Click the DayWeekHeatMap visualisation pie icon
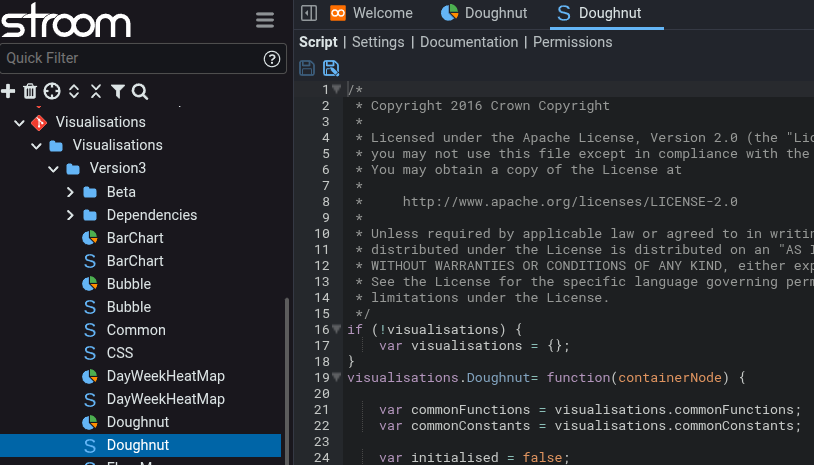Viewport: 814px width, 465px height. tap(90, 376)
